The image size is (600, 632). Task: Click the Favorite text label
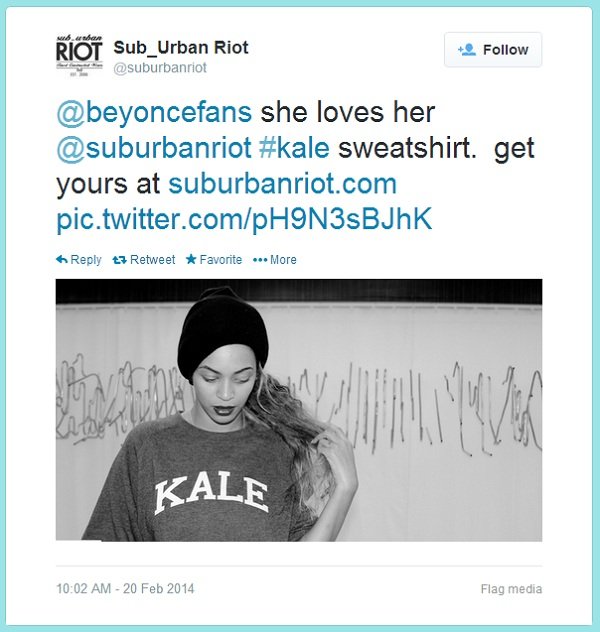pos(221,260)
